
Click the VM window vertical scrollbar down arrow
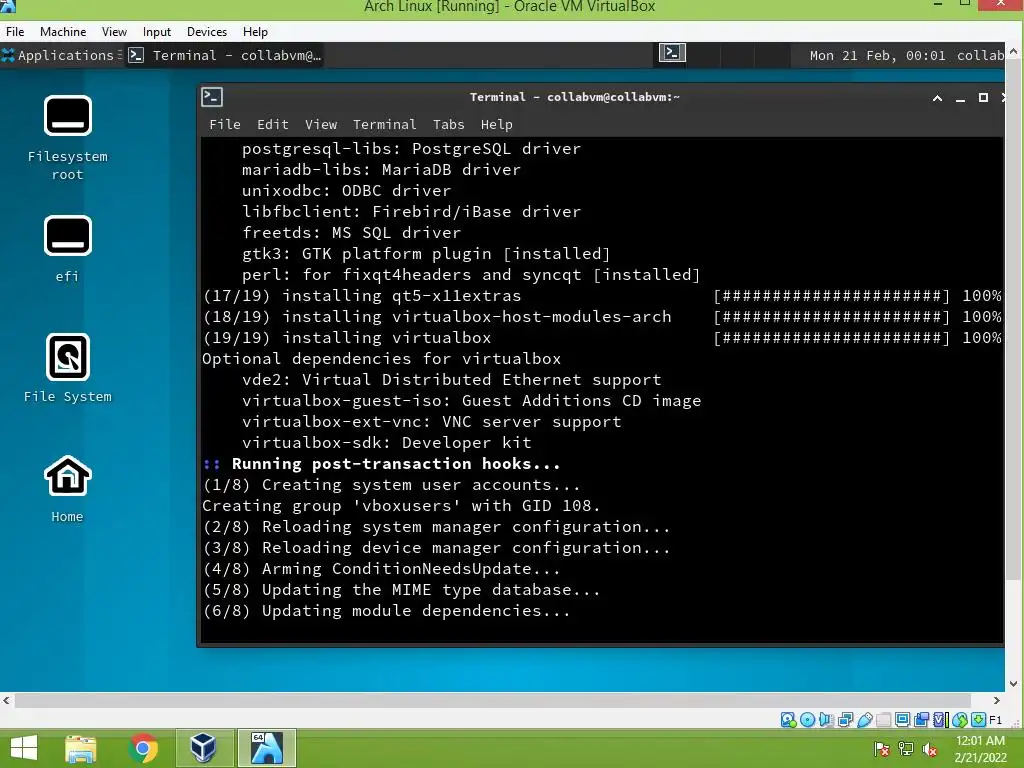tap(1014, 684)
